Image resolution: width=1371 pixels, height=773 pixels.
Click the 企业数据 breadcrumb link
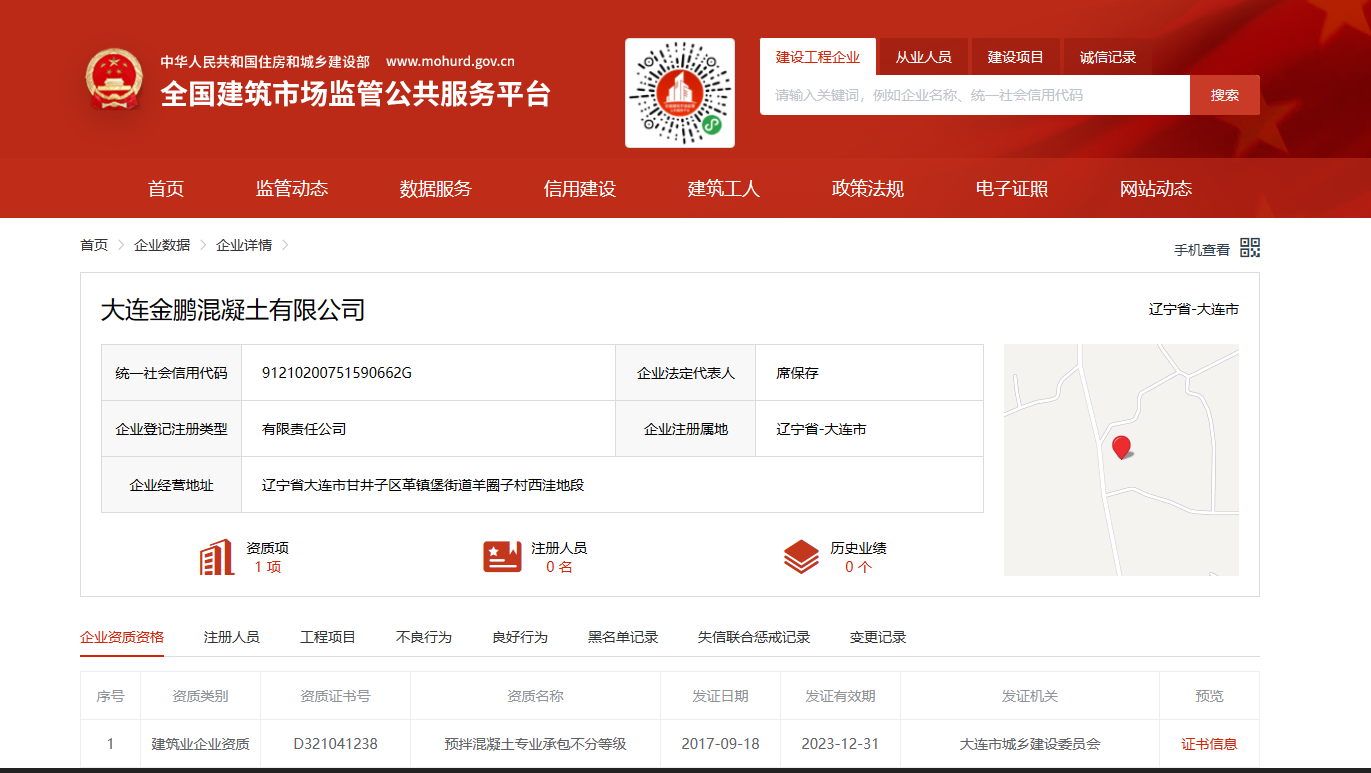(162, 245)
